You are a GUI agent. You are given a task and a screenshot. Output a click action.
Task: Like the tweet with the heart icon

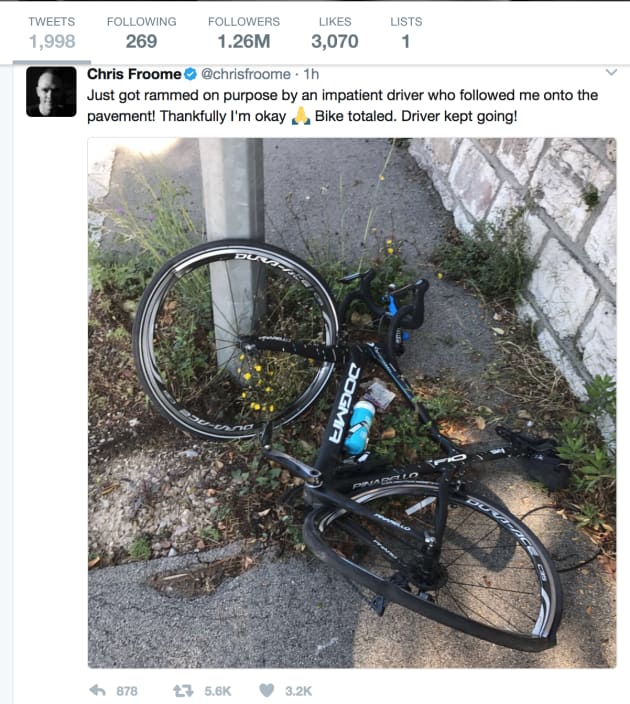(267, 691)
